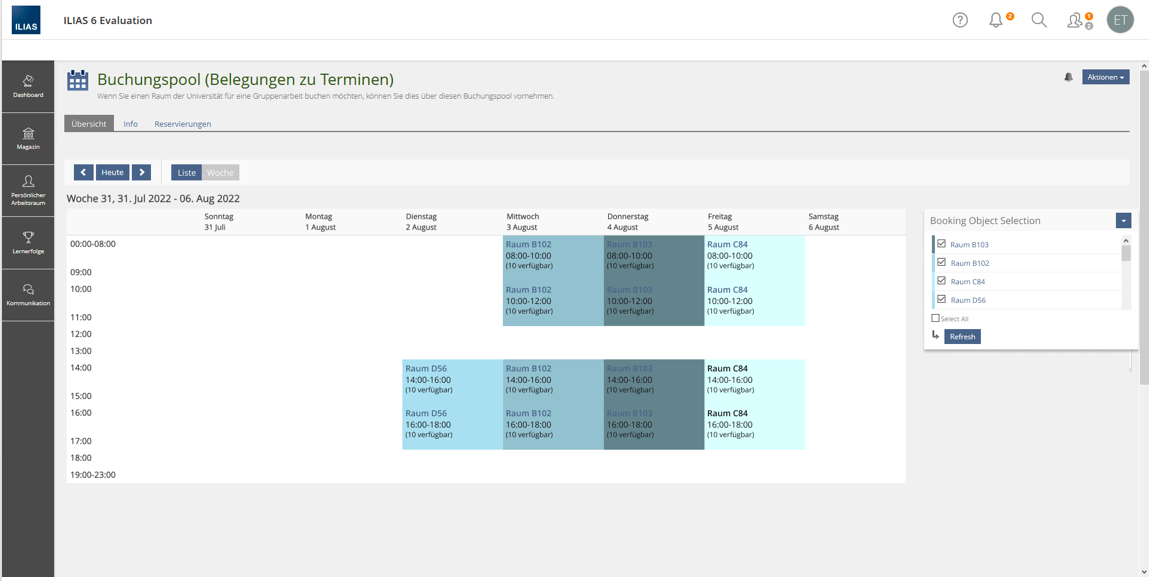Open Persönlicher Arbeitsraum in sidebar
Image resolution: width=1149 pixels, height=581 pixels.
point(28,190)
